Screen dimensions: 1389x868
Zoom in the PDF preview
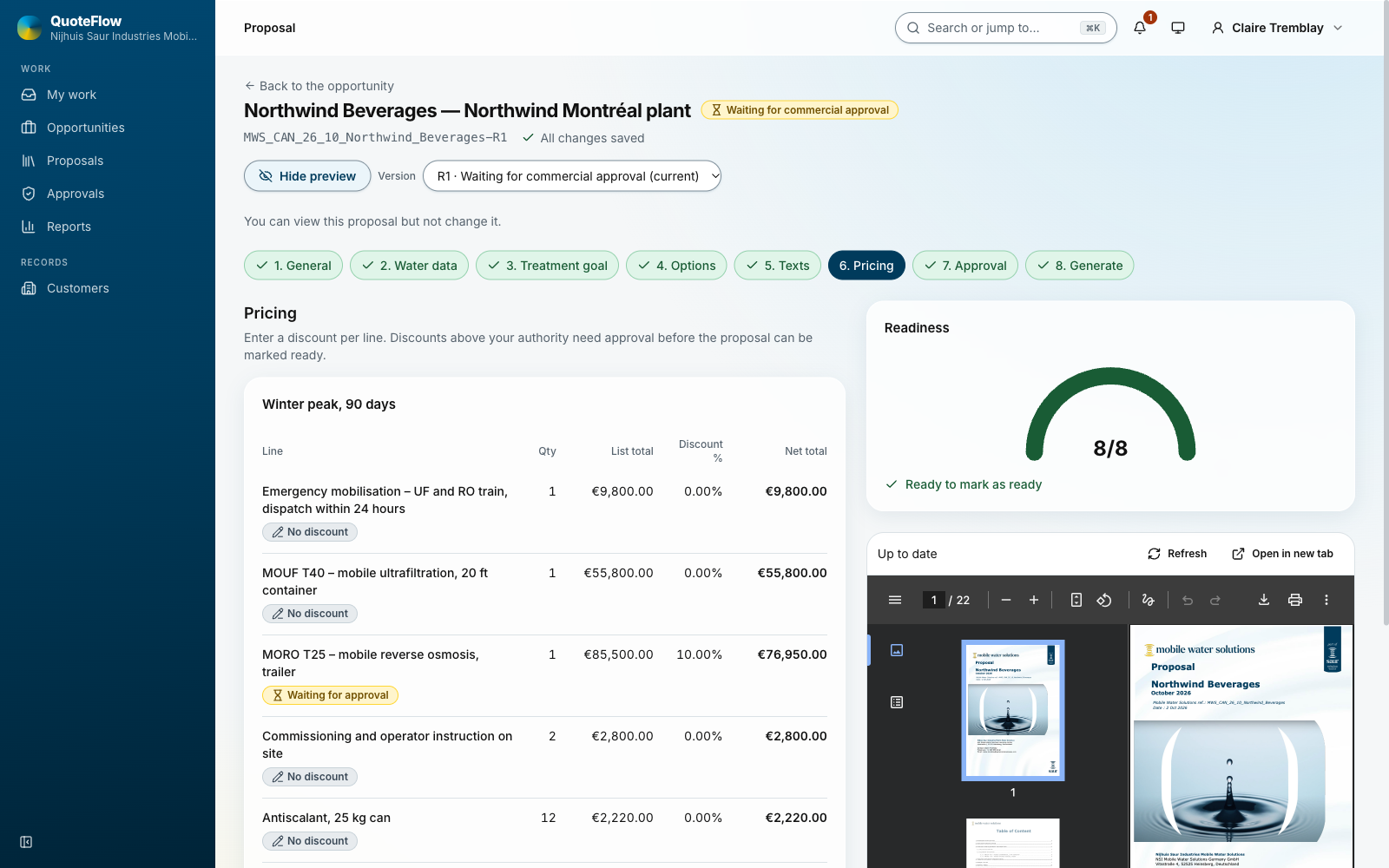pos(1034,600)
